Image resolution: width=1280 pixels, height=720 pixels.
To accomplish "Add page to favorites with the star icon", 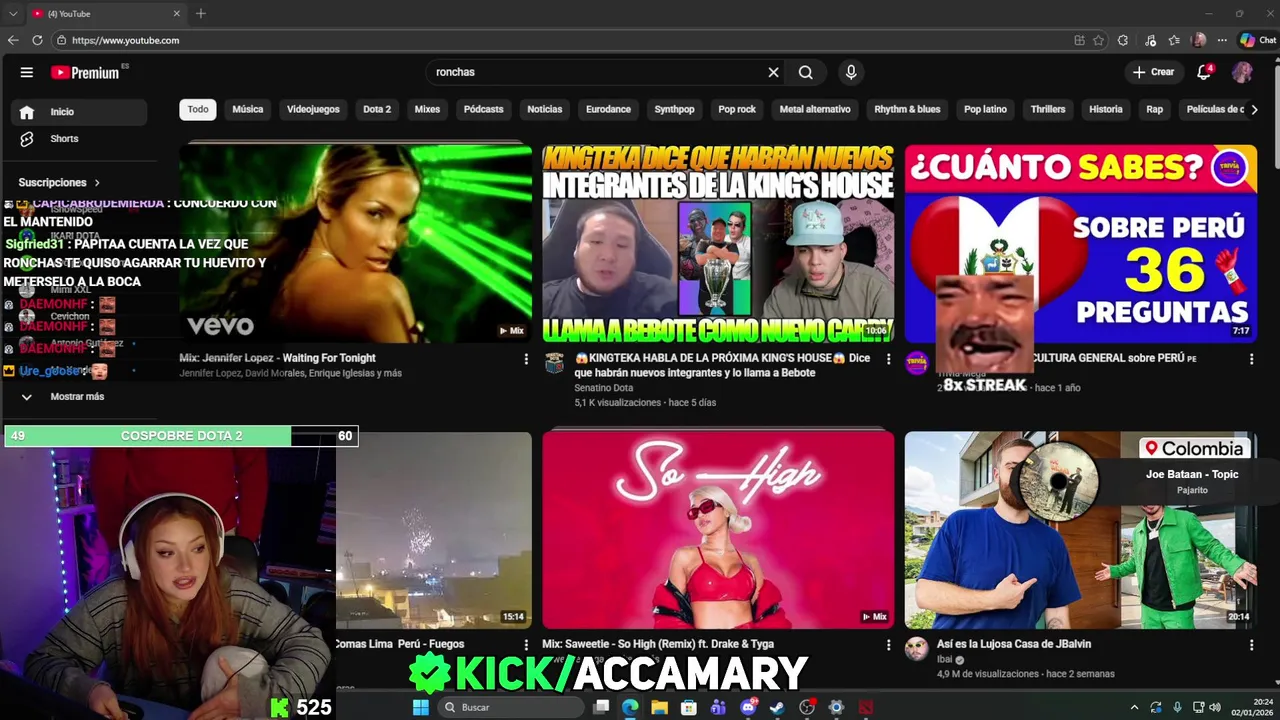I will [1099, 40].
